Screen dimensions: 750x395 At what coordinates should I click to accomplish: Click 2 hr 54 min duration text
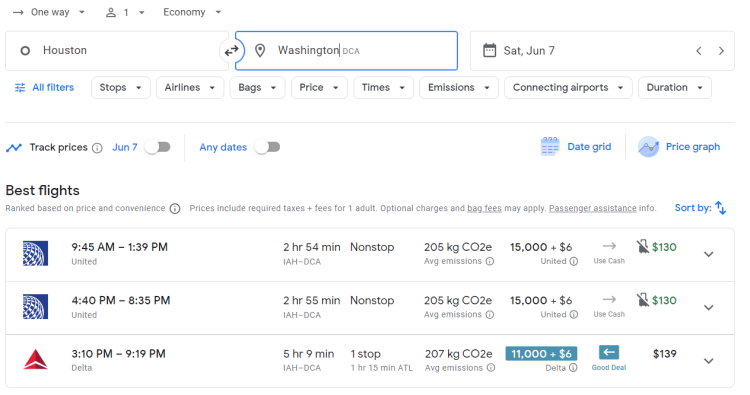[x=311, y=247]
